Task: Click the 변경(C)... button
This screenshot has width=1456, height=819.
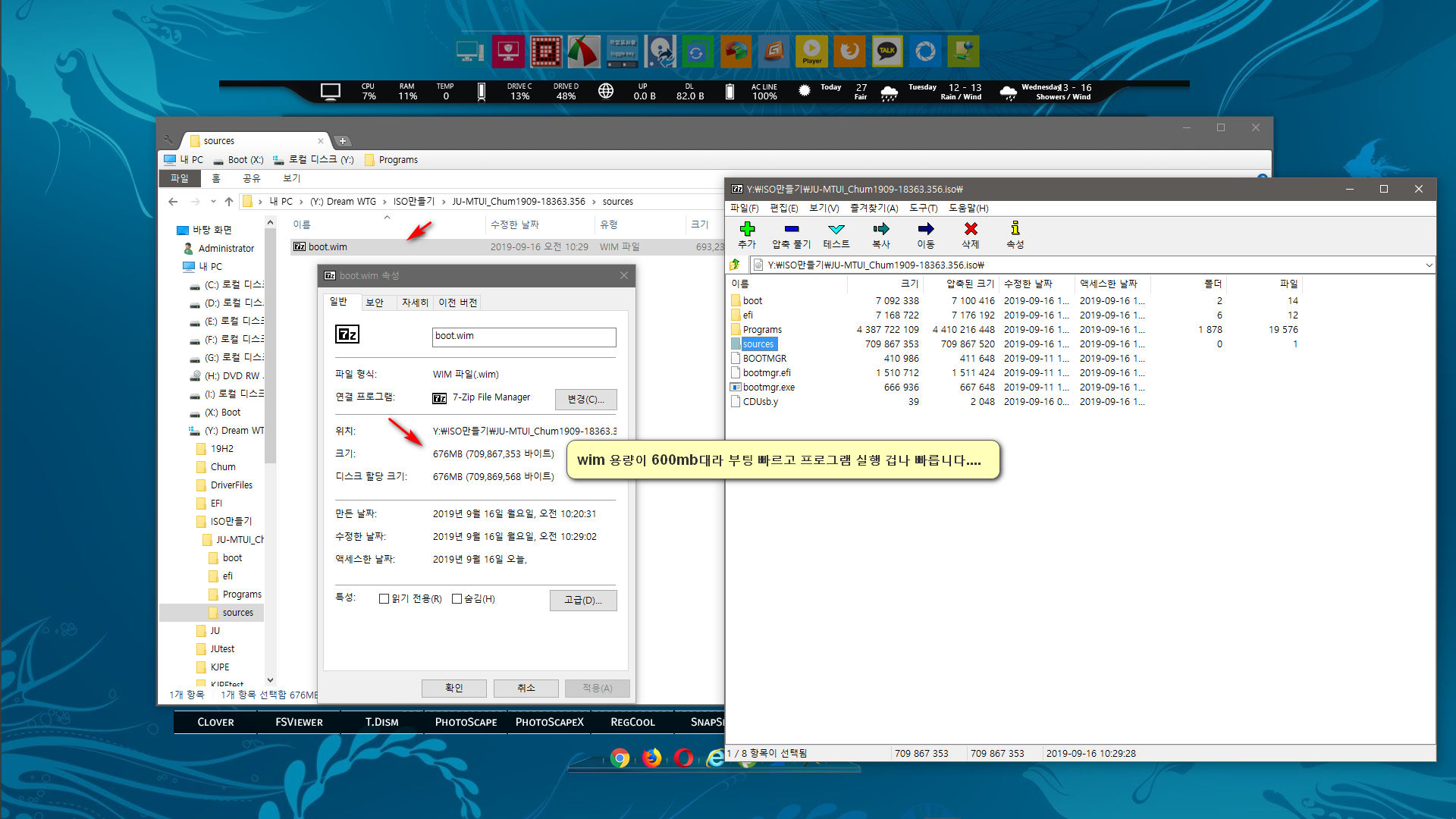Action: click(x=585, y=400)
